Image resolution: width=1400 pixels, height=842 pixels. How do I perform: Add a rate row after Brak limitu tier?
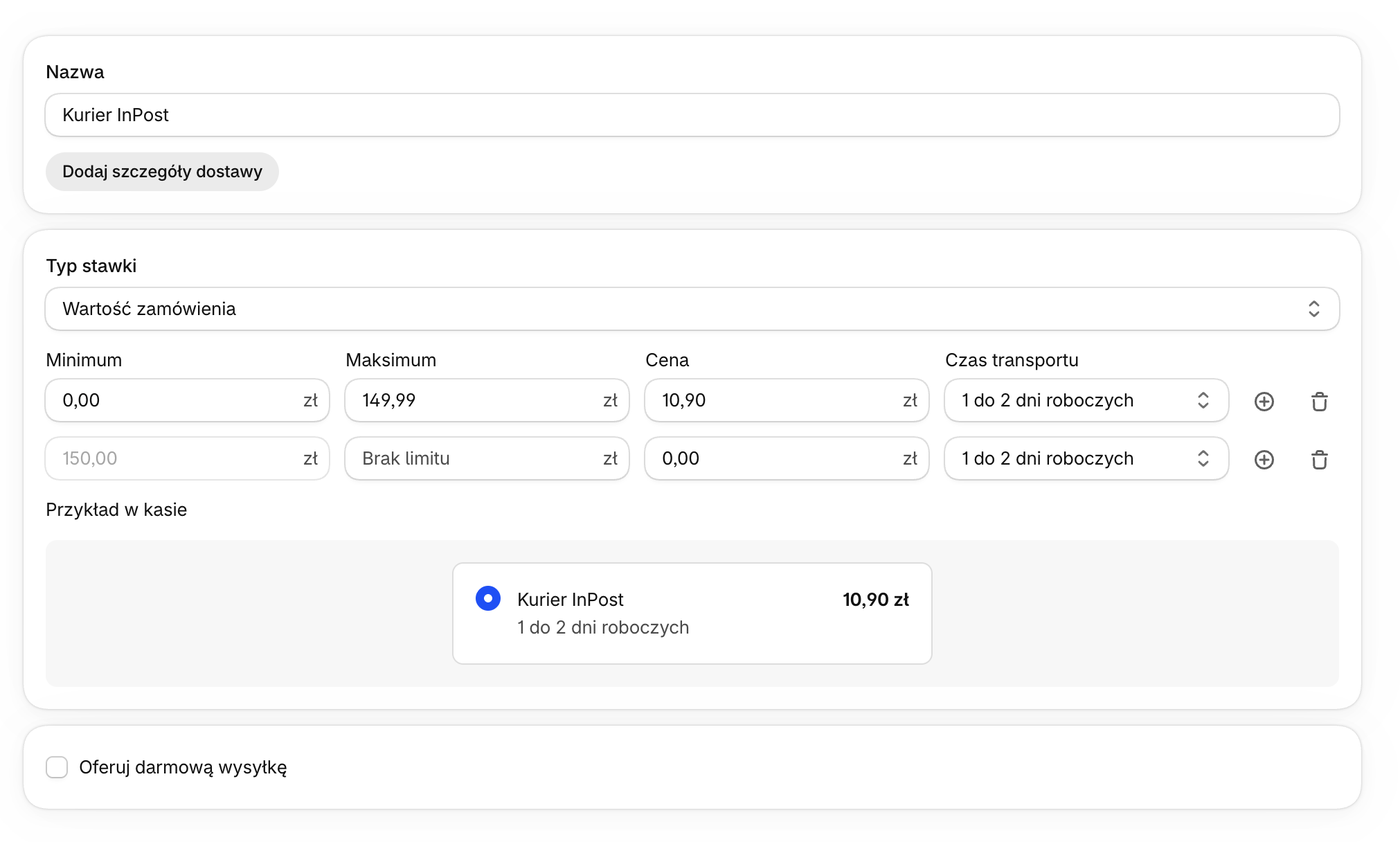[1264, 459]
